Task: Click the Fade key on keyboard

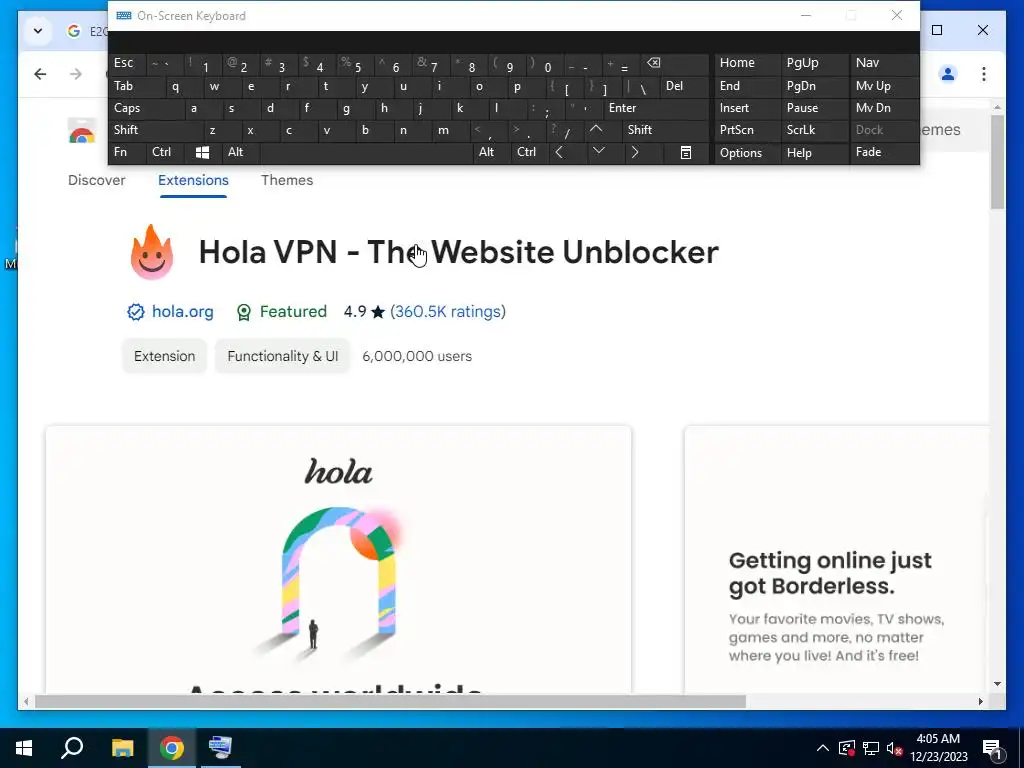Action: [884, 153]
